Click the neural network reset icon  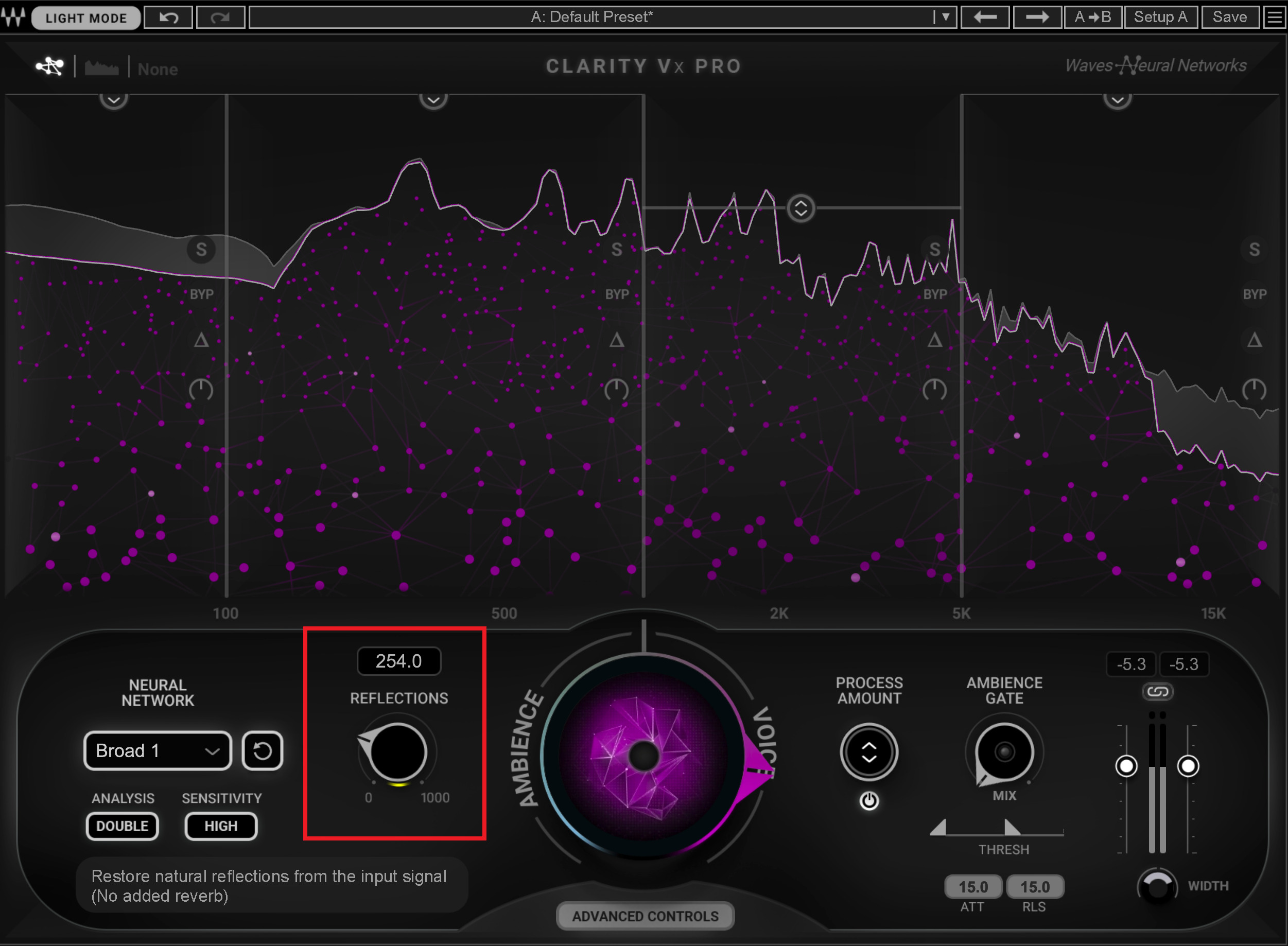pos(263,751)
